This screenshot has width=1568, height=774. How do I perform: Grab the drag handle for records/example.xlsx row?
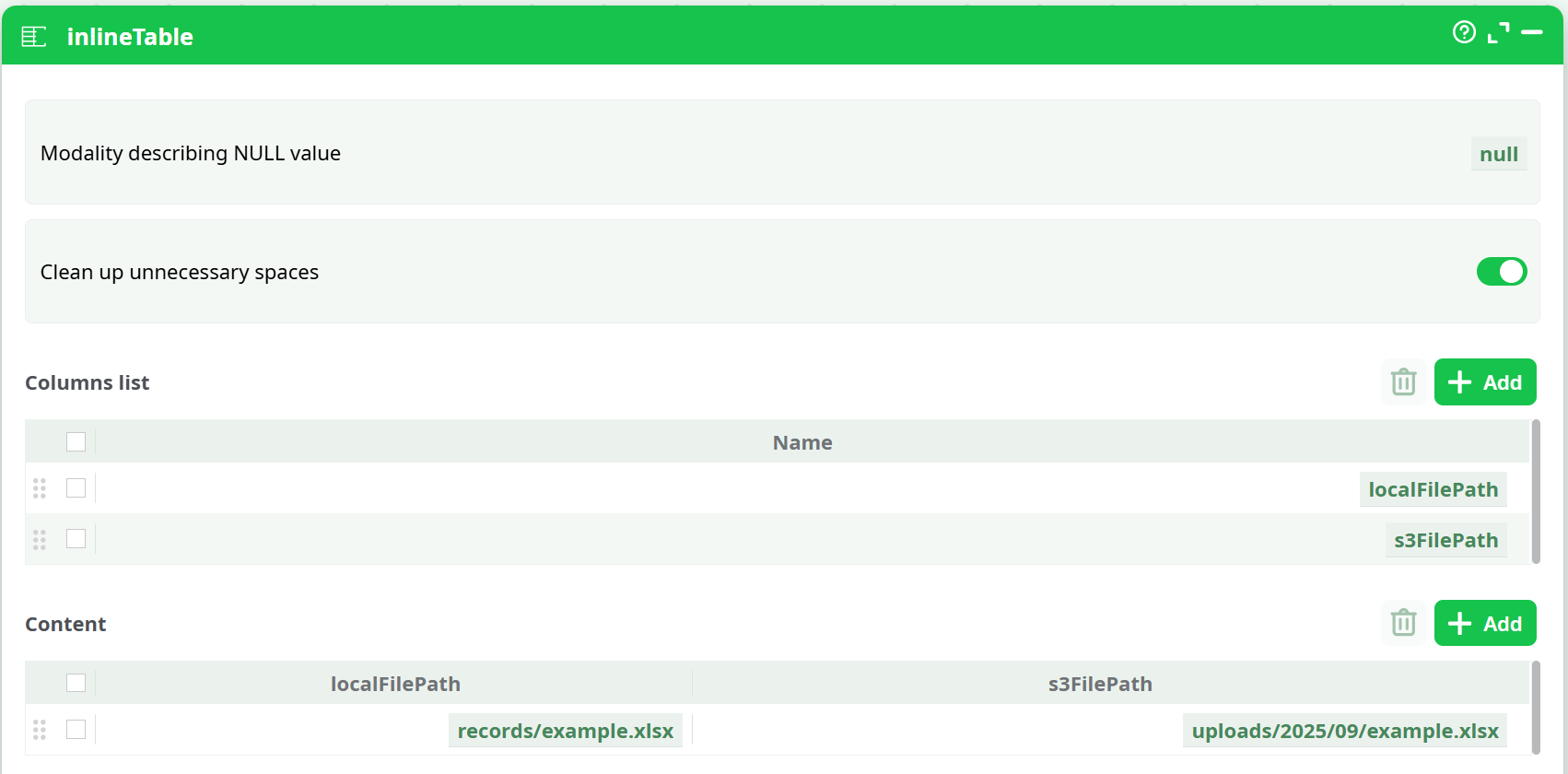click(x=40, y=730)
